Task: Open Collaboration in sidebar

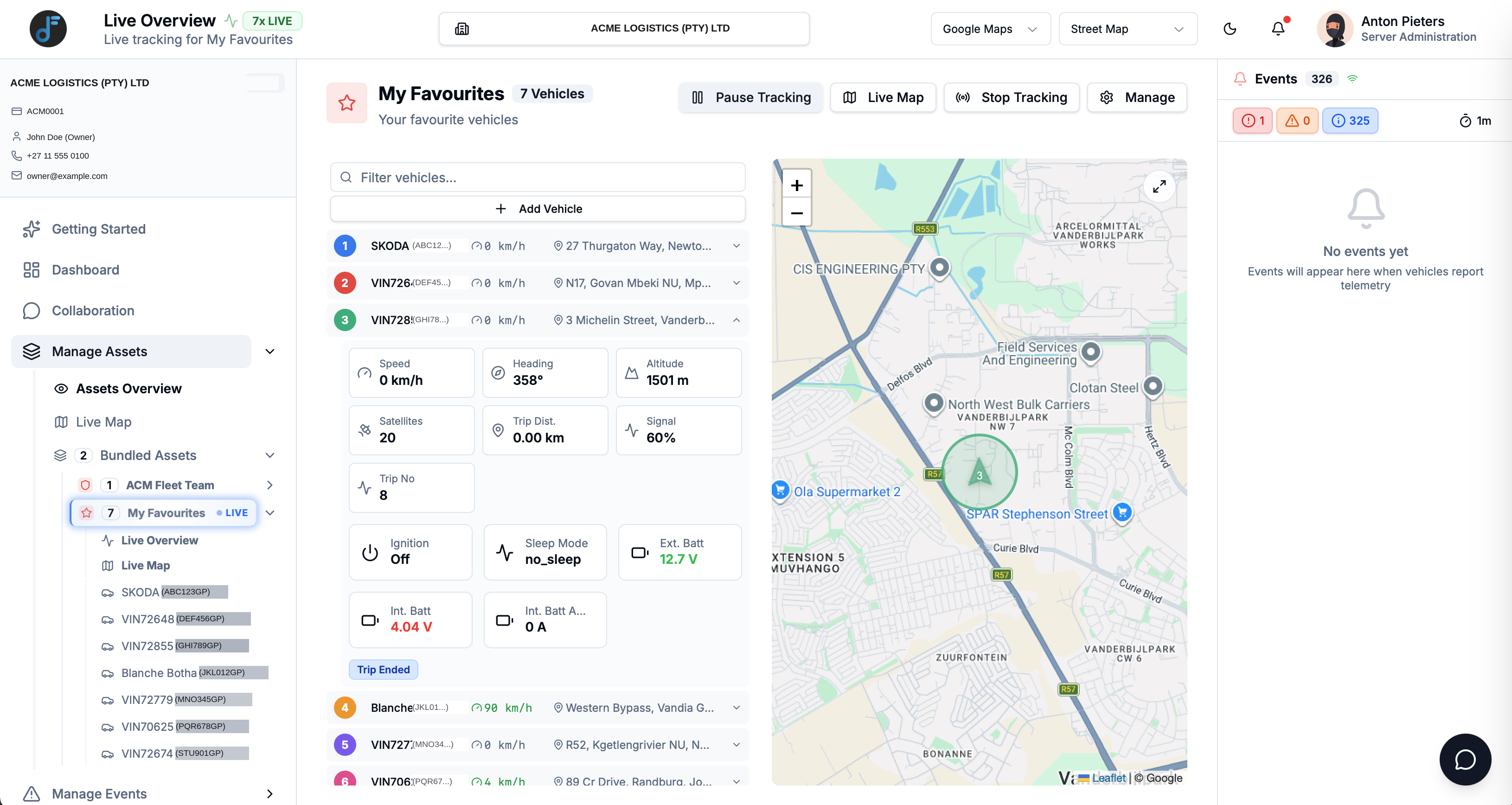Action: point(93,310)
